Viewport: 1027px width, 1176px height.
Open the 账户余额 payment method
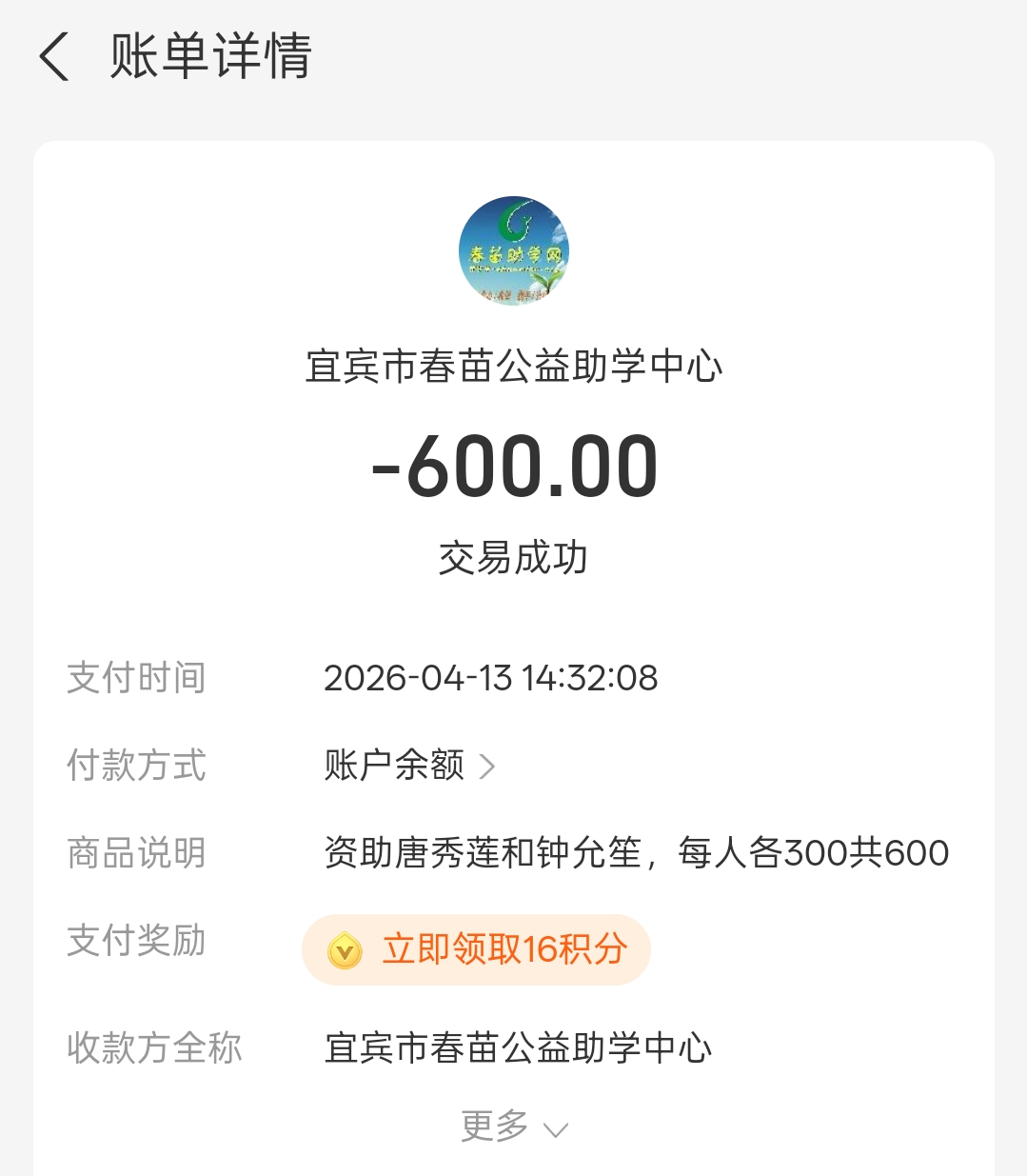394,765
